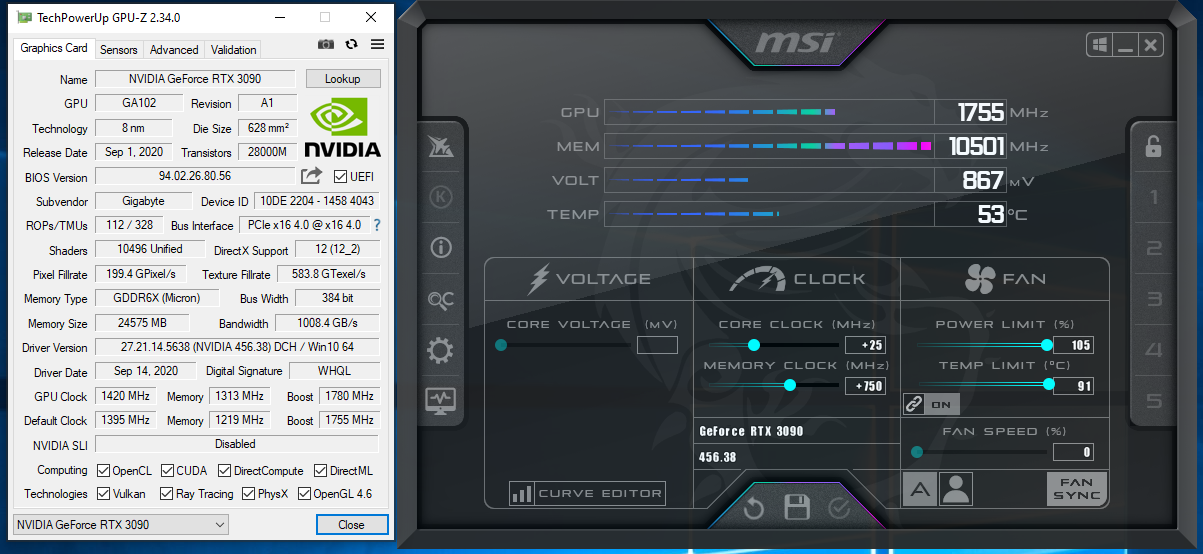Screen dimensions: 1203x554
Task: Toggle the user-defined fan profile icon
Action: tap(956, 489)
